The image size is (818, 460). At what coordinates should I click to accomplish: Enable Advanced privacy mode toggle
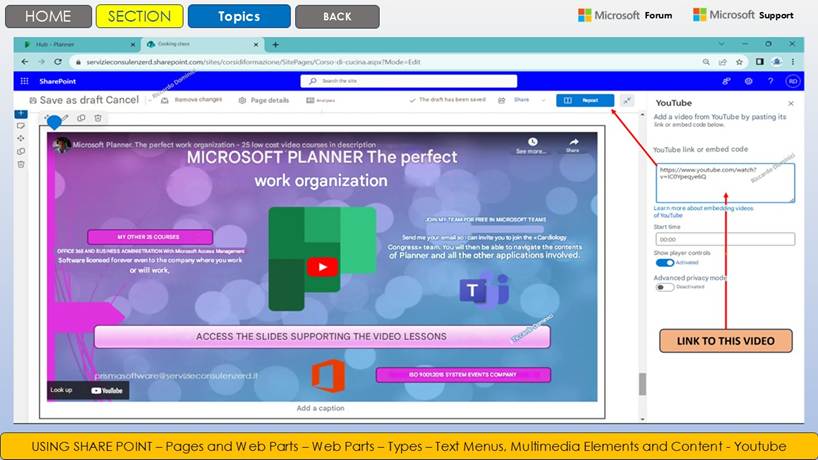tap(664, 287)
